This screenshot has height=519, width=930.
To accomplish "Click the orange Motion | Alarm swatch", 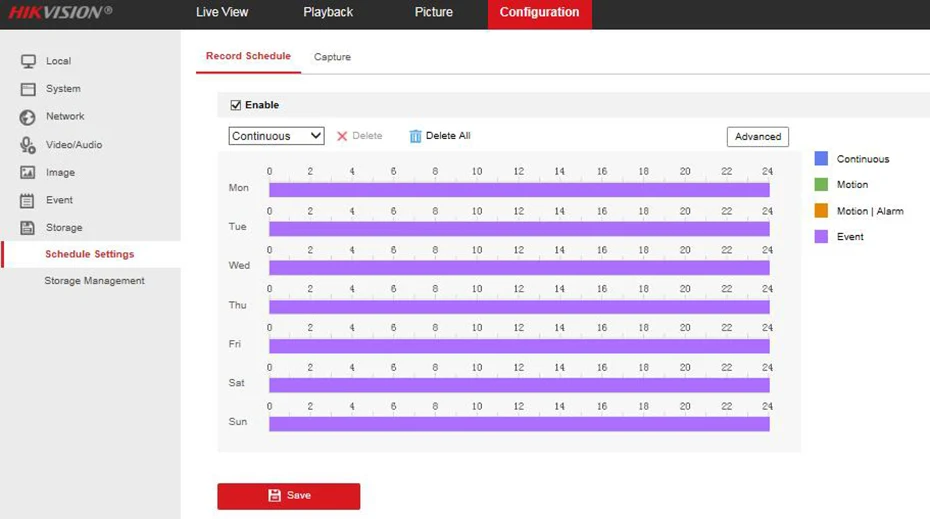I will [821, 211].
